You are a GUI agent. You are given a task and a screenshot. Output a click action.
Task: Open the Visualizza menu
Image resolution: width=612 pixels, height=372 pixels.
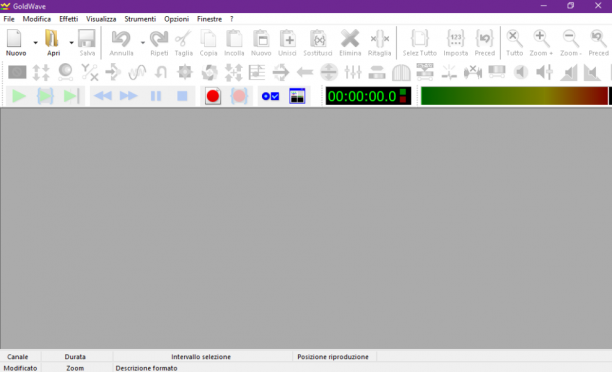101,19
